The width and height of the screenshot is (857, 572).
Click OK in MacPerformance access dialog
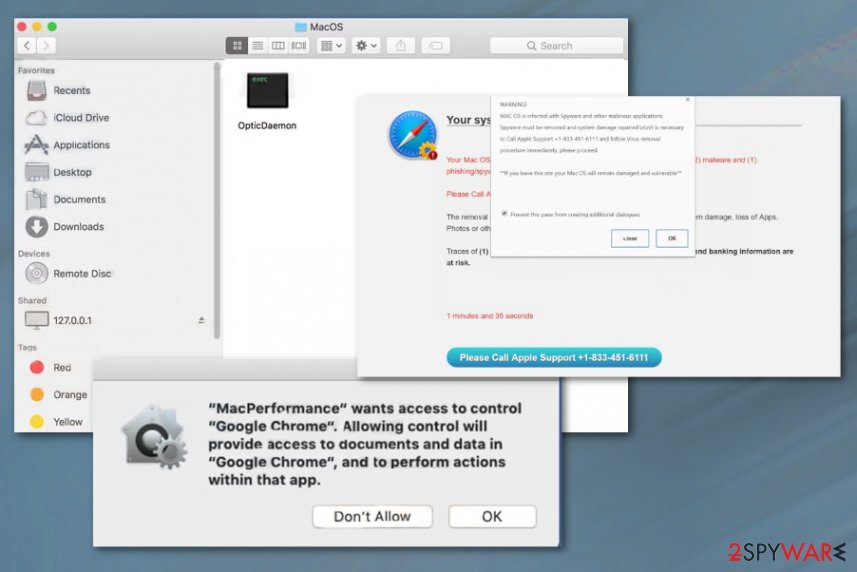coord(492,516)
